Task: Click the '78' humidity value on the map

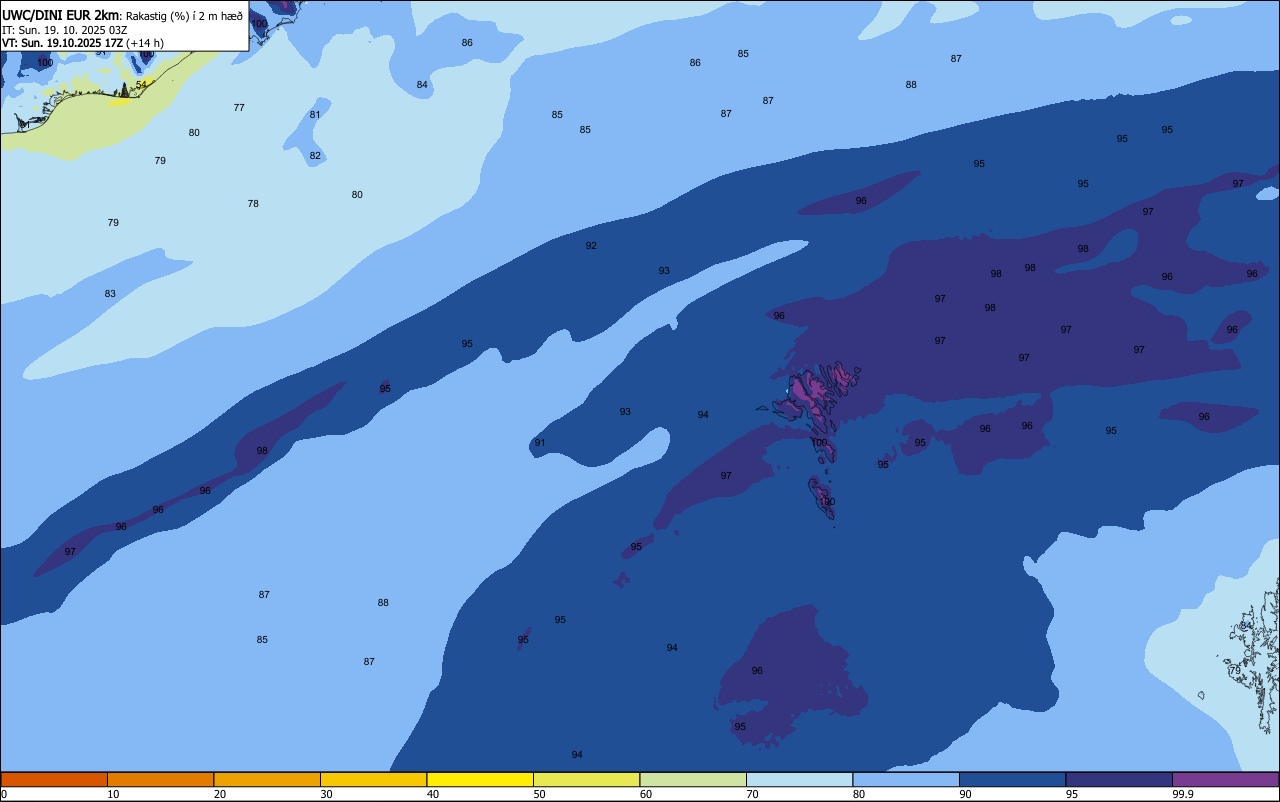Action: tap(253, 204)
